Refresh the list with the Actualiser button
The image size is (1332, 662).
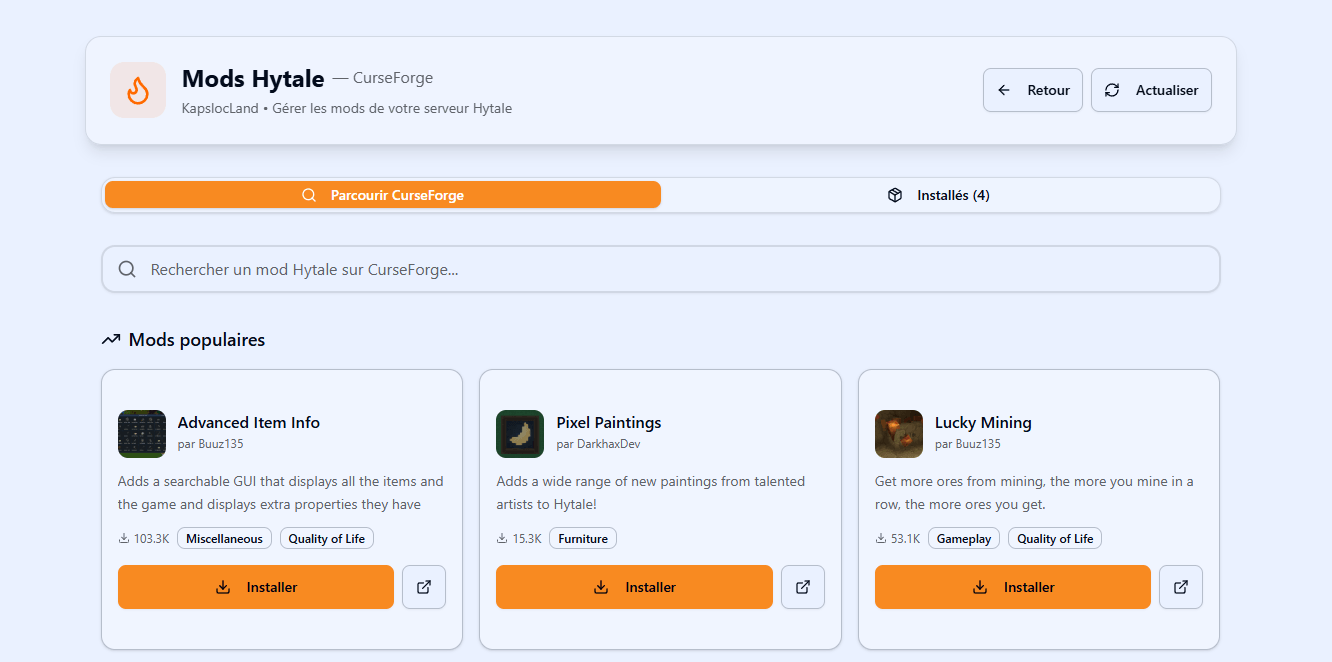1151,90
